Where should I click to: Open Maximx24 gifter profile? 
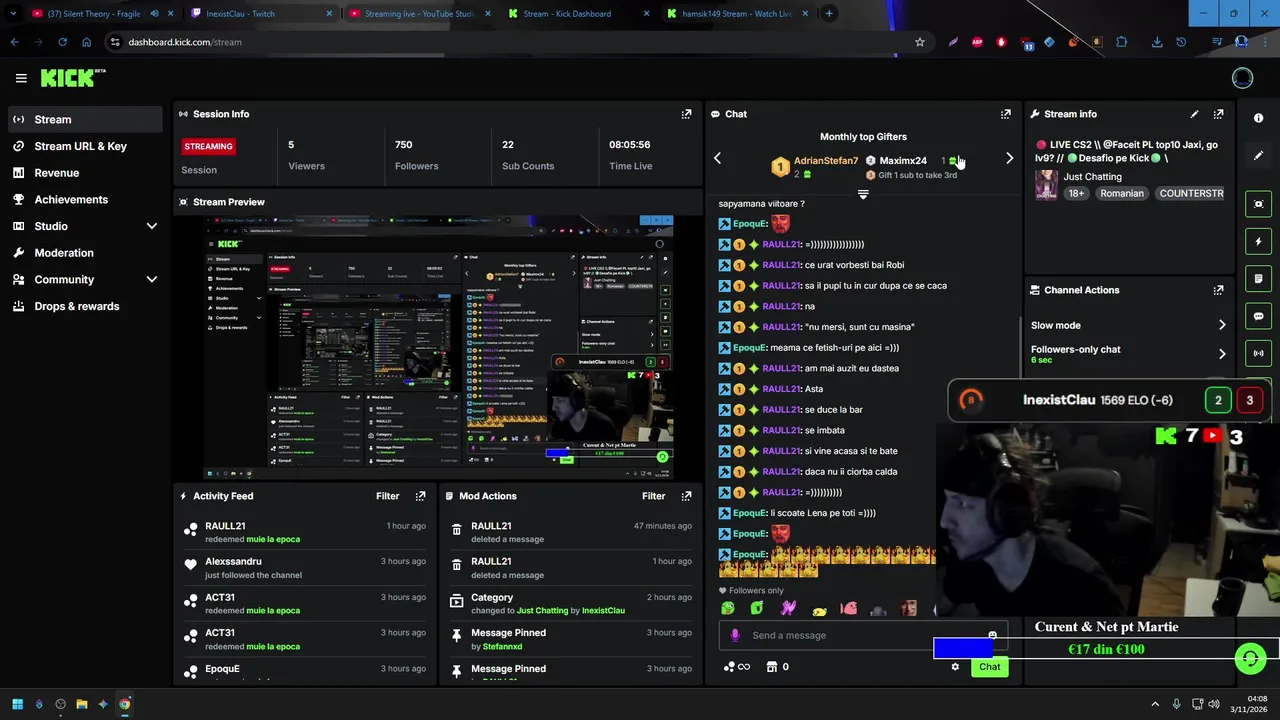click(x=903, y=161)
